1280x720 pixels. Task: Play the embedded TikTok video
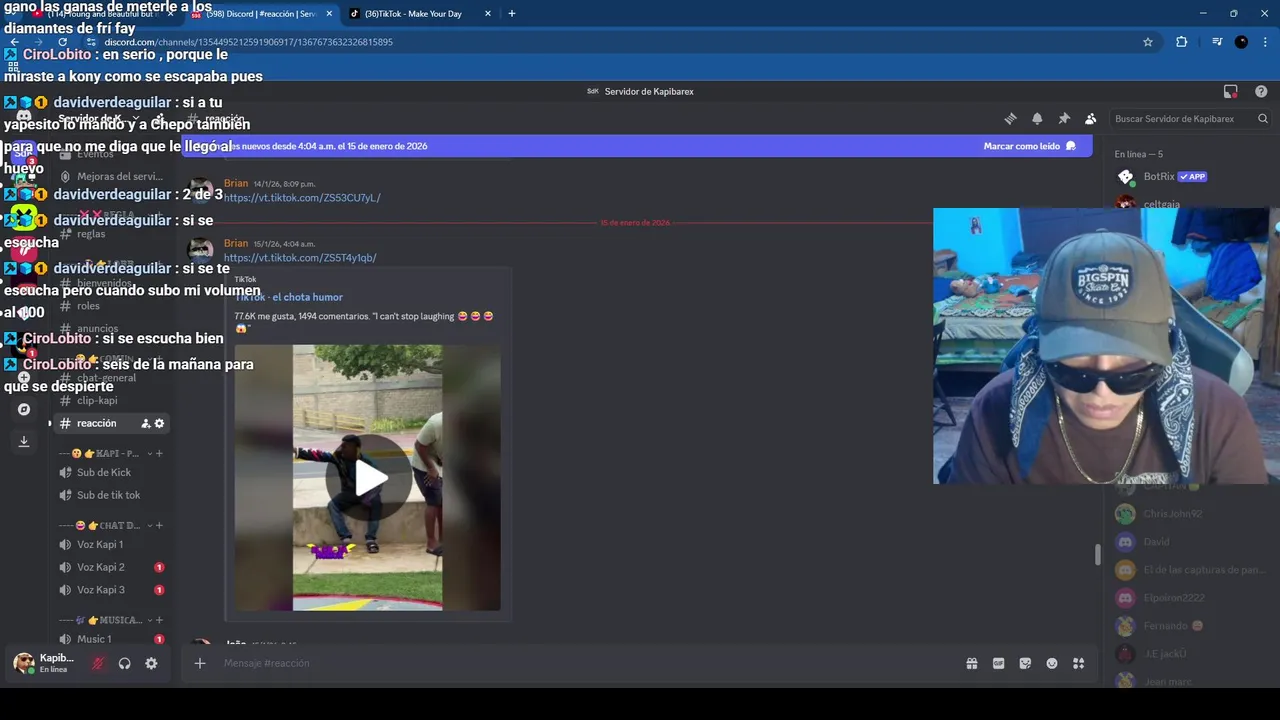point(368,478)
